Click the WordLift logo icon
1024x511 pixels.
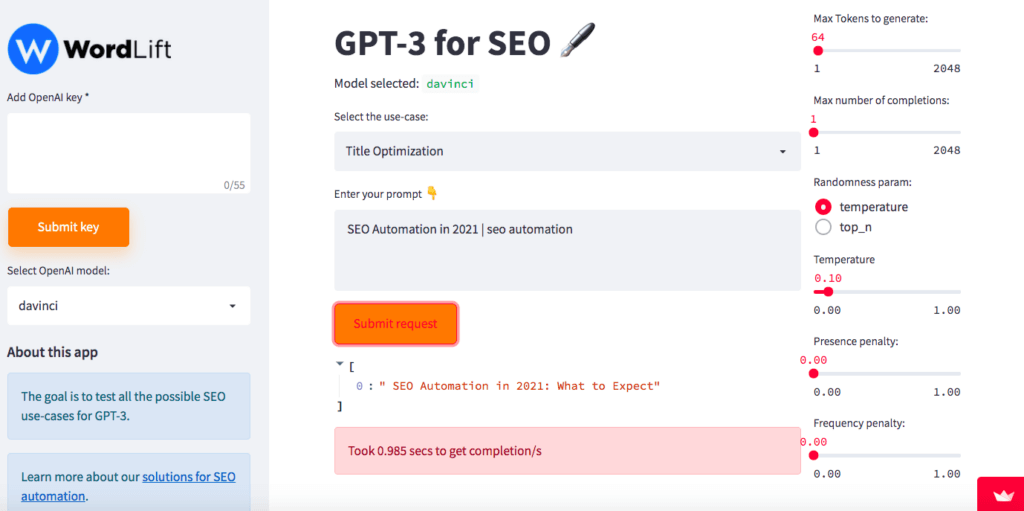pyautogui.click(x=33, y=49)
